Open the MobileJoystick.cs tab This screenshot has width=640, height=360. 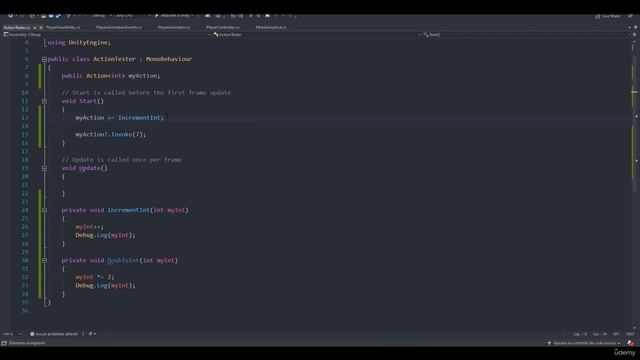click(271, 27)
